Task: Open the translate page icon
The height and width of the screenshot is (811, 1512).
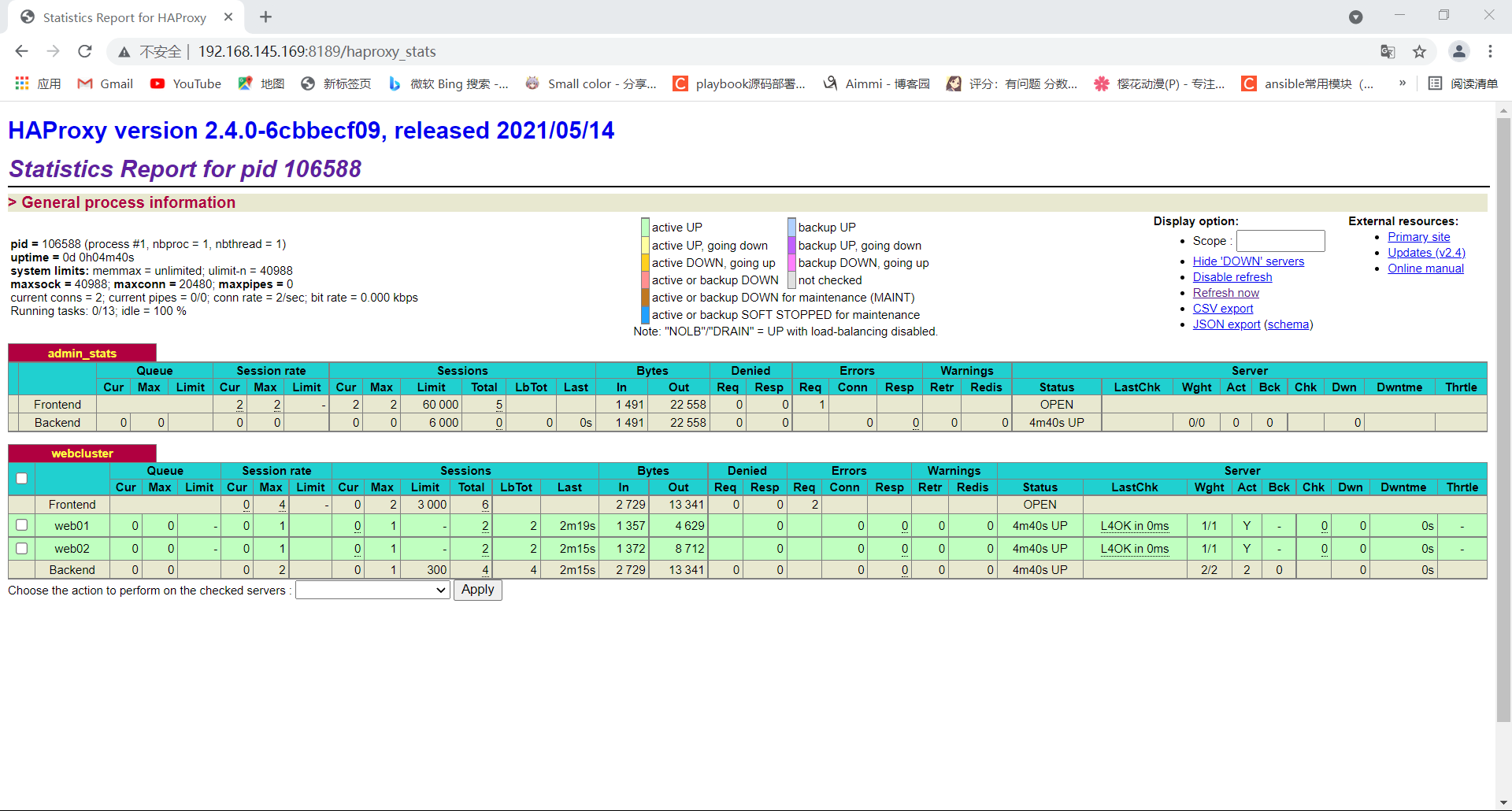Action: (1388, 52)
